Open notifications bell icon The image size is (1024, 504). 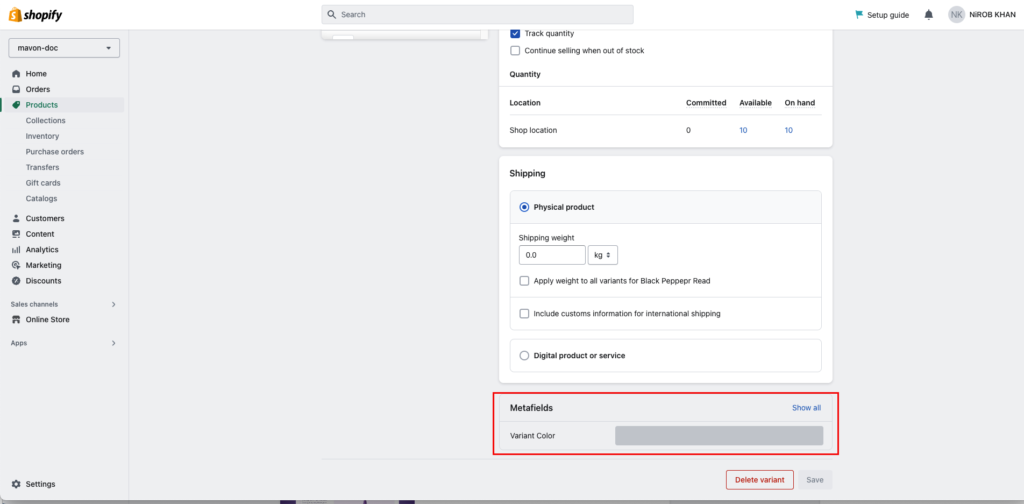click(x=929, y=14)
